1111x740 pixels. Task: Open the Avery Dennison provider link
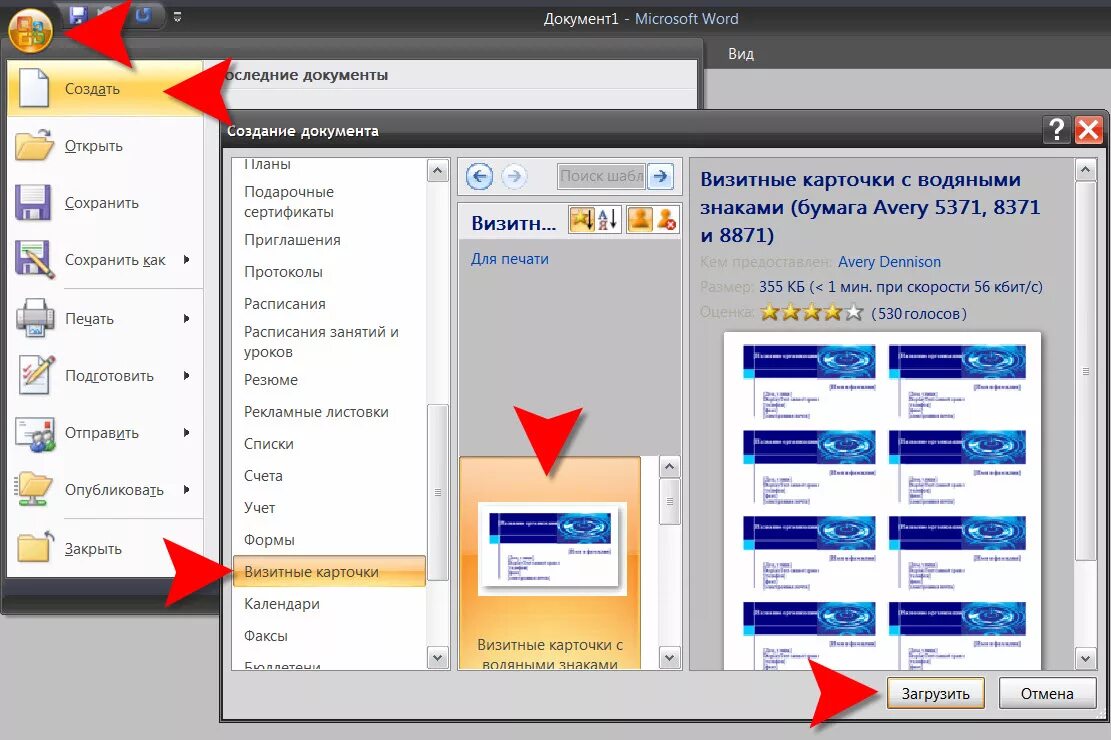tap(889, 262)
